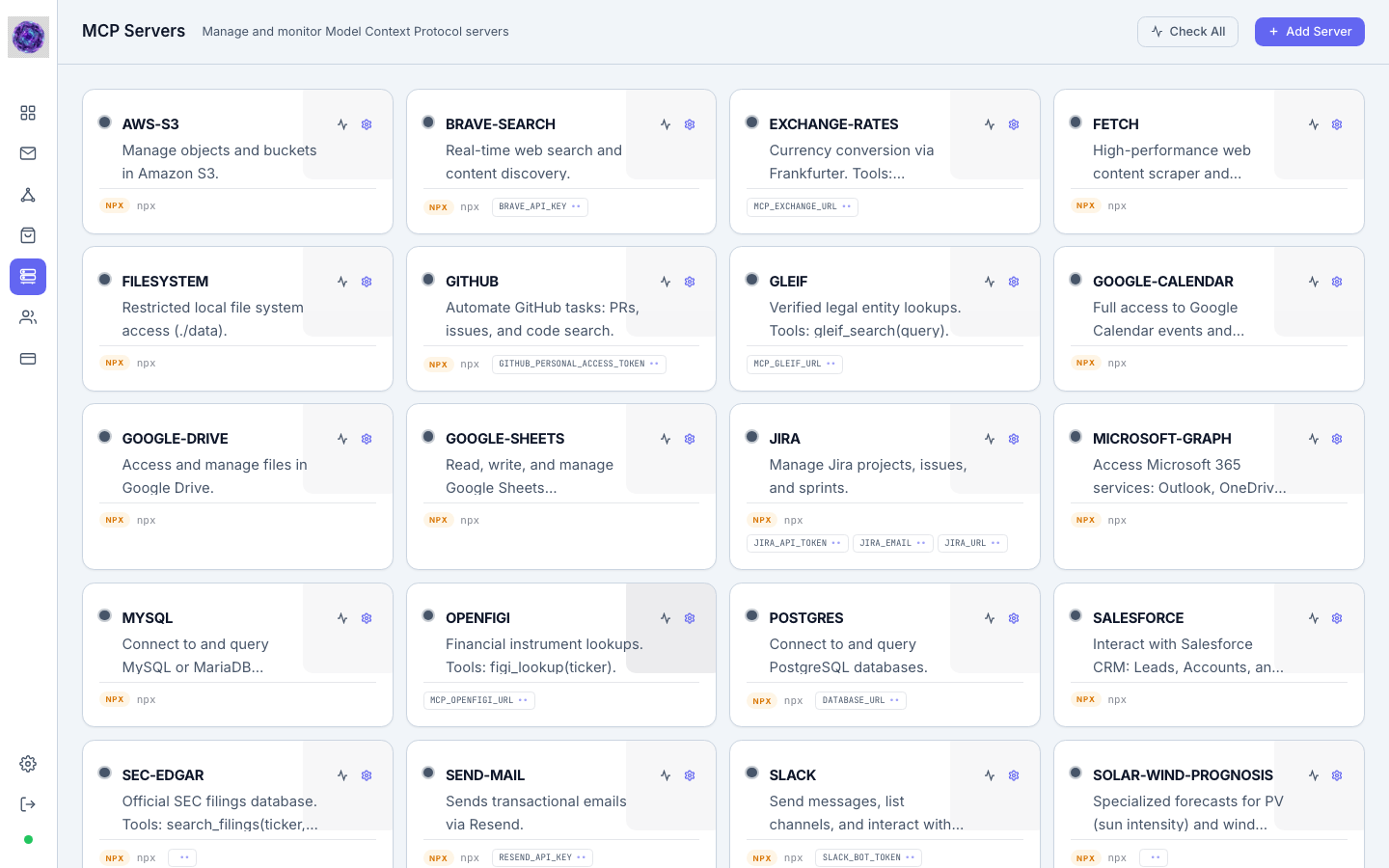1389x868 pixels.
Task: Select the RESEND_API_KEY variable chip
Action: click(542, 857)
